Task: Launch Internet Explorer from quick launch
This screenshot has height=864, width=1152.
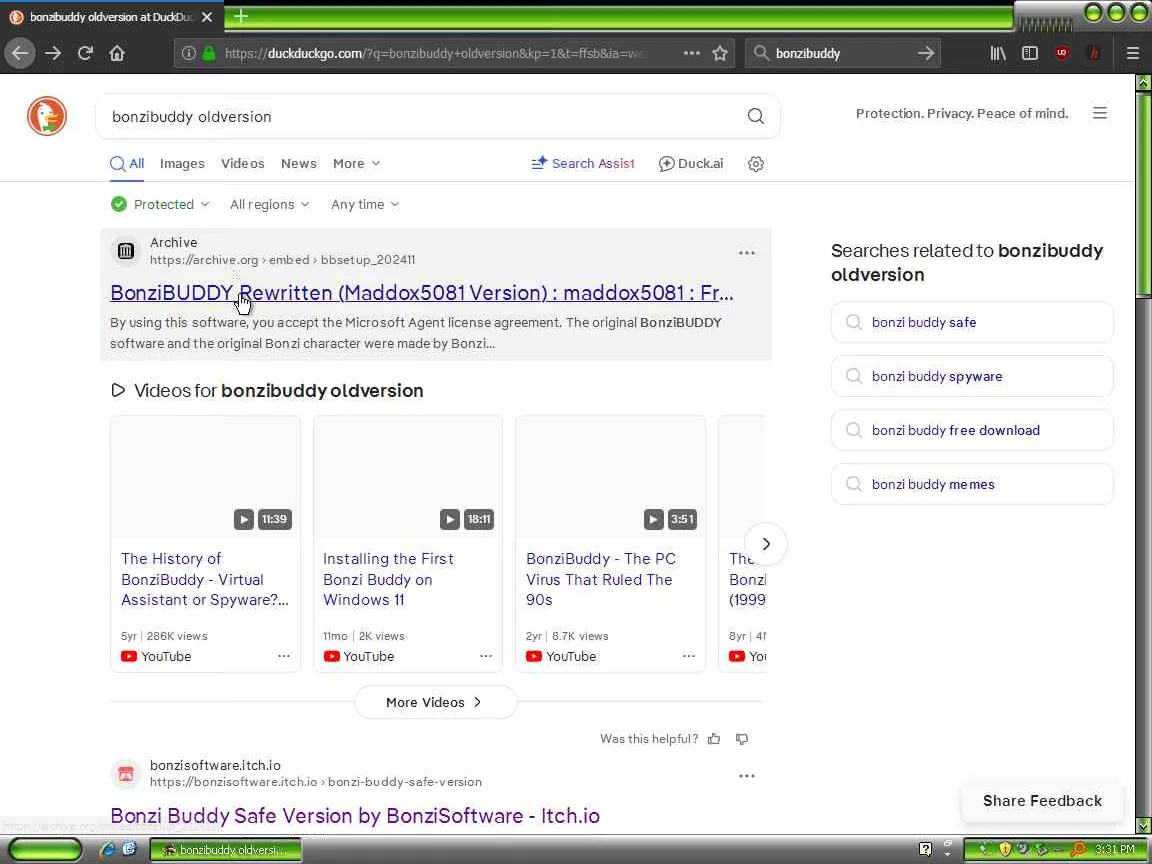Action: click(x=107, y=849)
